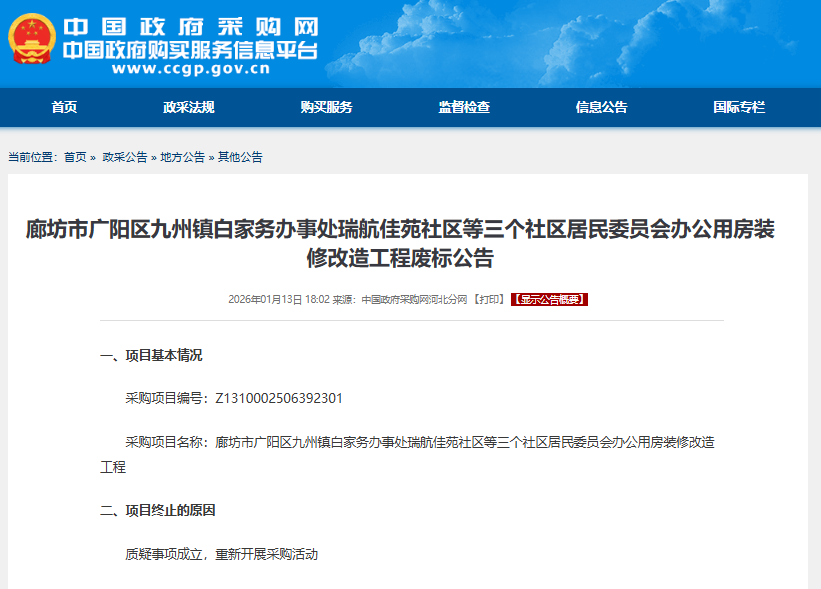Click the 二、项目终止的原因 section heading
The width and height of the screenshot is (821, 589).
158,510
